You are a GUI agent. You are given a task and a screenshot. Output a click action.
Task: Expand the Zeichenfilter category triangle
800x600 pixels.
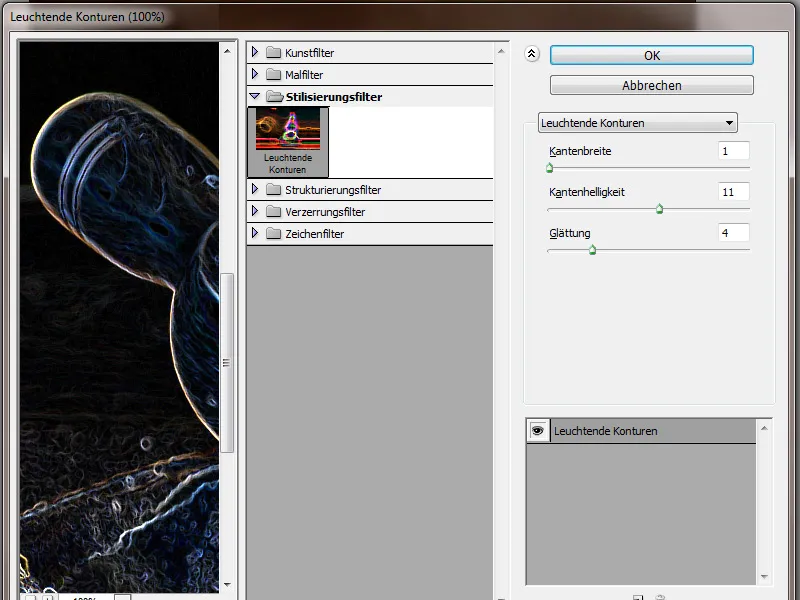255,233
